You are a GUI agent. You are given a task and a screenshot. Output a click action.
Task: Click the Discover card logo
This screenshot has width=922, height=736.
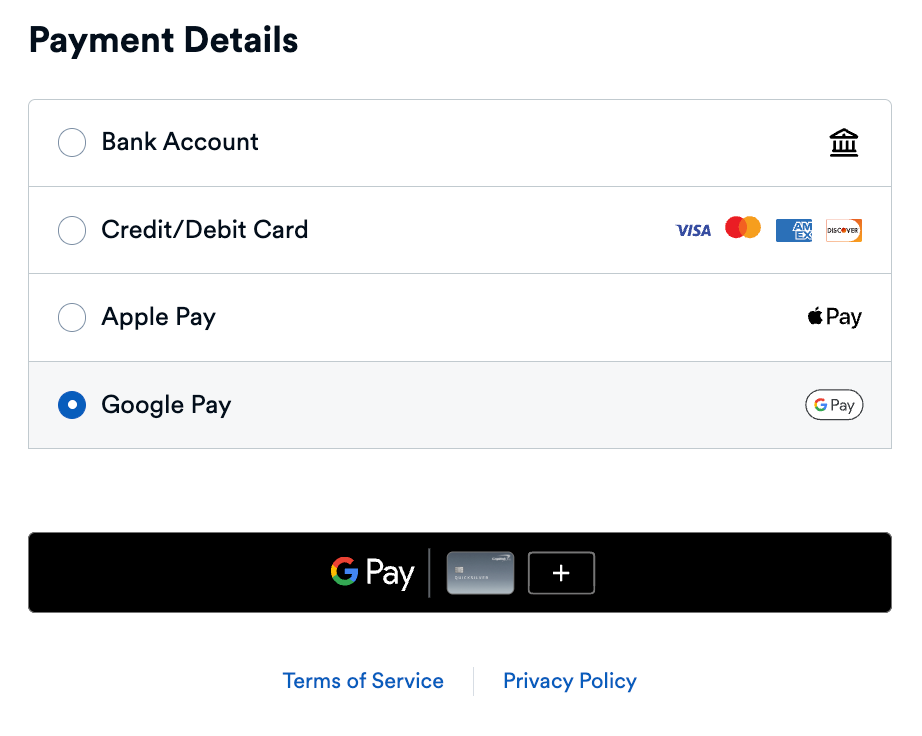(843, 231)
